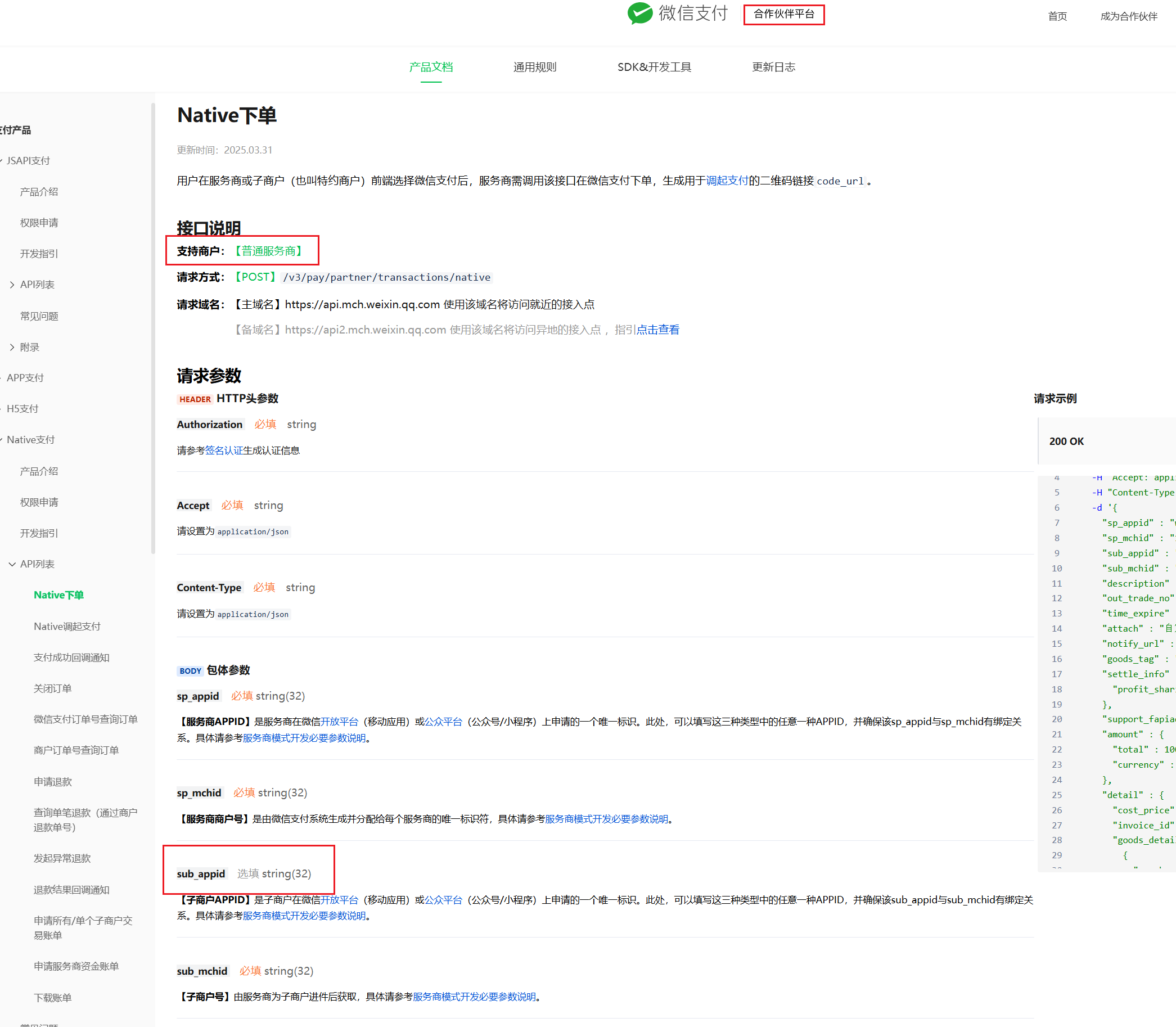
Task: Open 申请服务商资金账单 in the sidebar
Action: (x=76, y=966)
